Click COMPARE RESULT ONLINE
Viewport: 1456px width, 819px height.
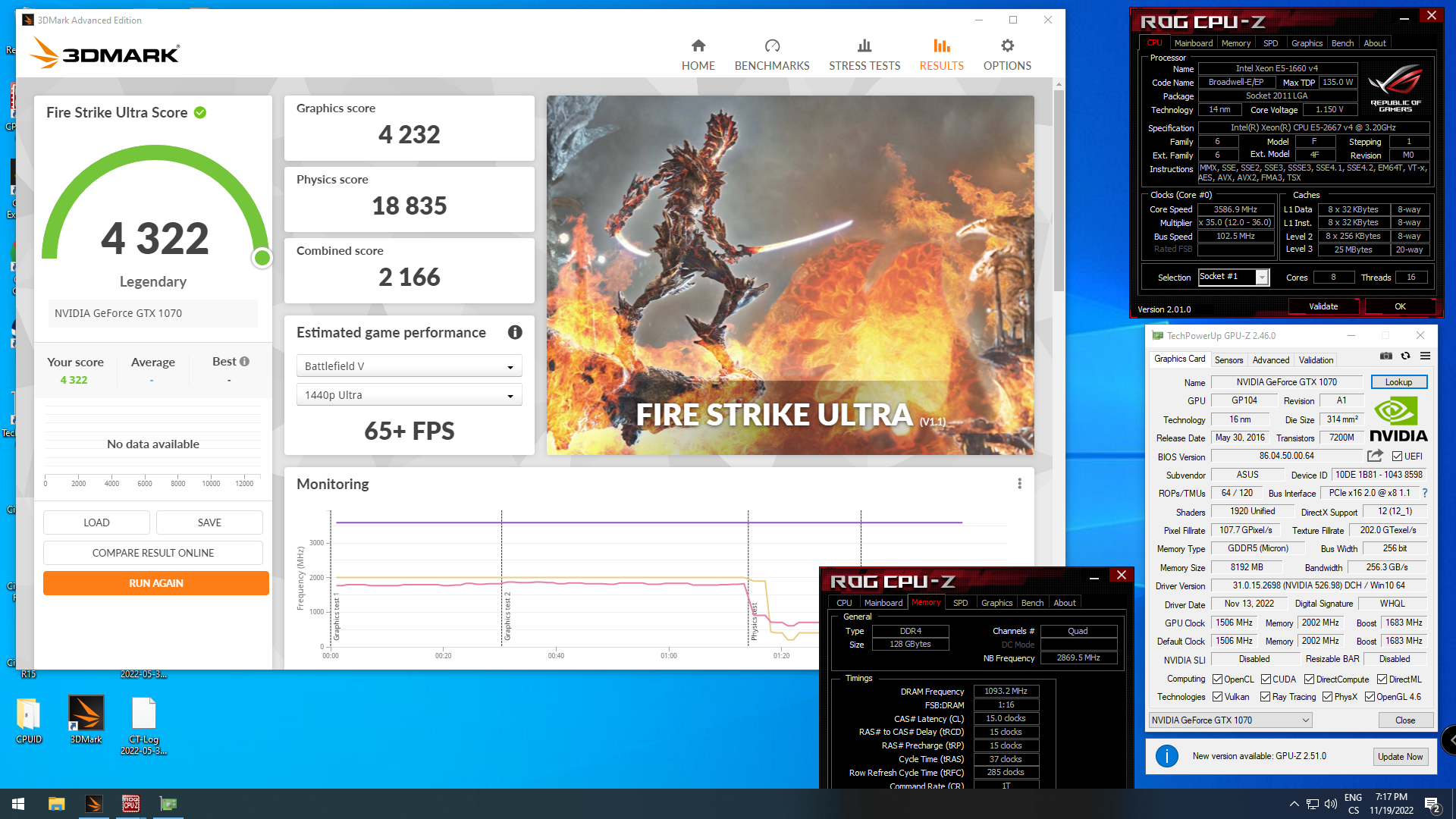tap(153, 553)
